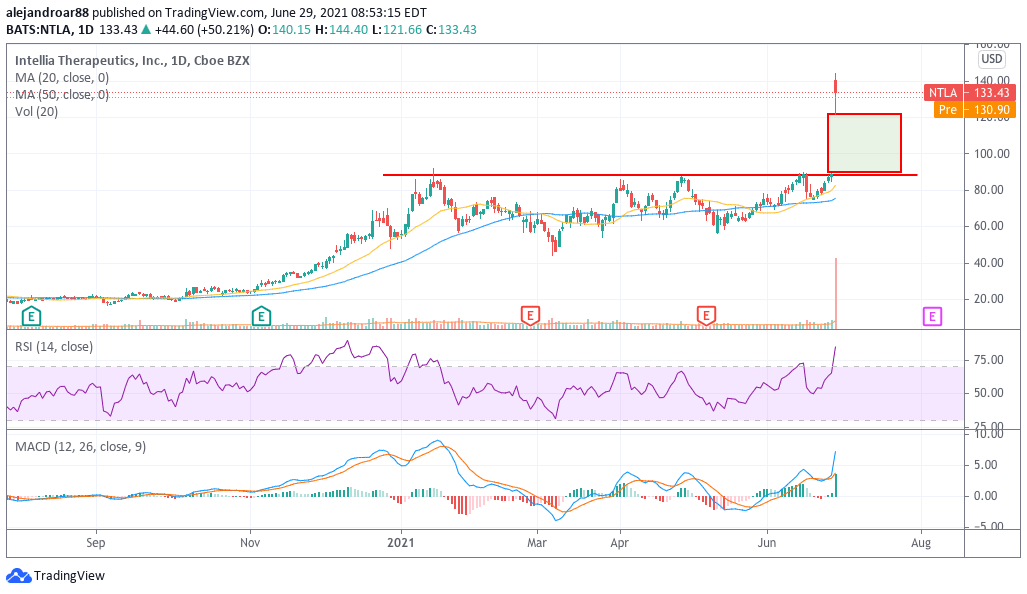Select the RSI (14, close) legend
This screenshot has width=1027, height=594.
[x=54, y=346]
